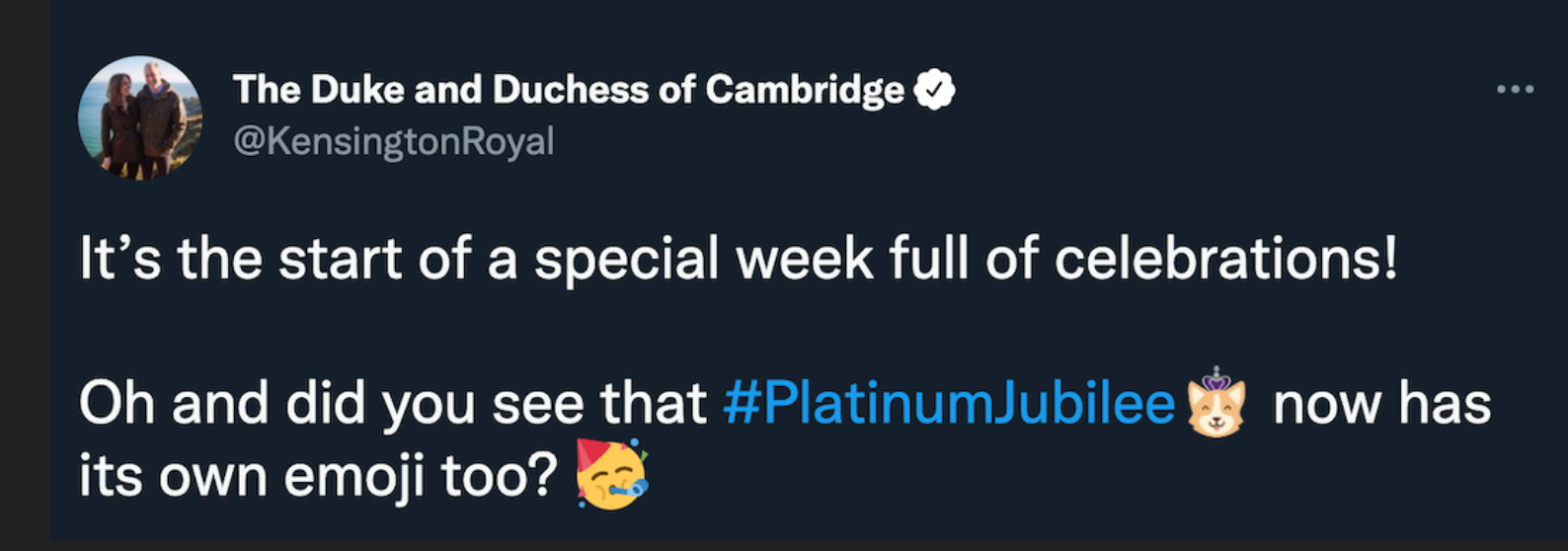The image size is (1568, 551).
Task: Open the #PlatinumJubilee hashtag
Action: (949, 404)
